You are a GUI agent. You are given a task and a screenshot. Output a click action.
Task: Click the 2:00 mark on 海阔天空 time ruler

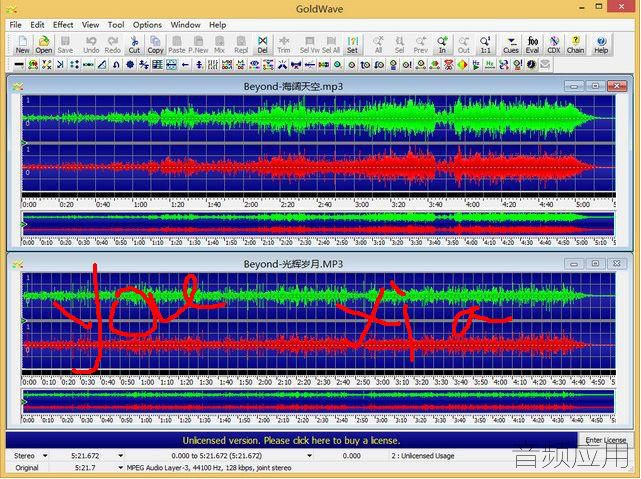(251, 204)
